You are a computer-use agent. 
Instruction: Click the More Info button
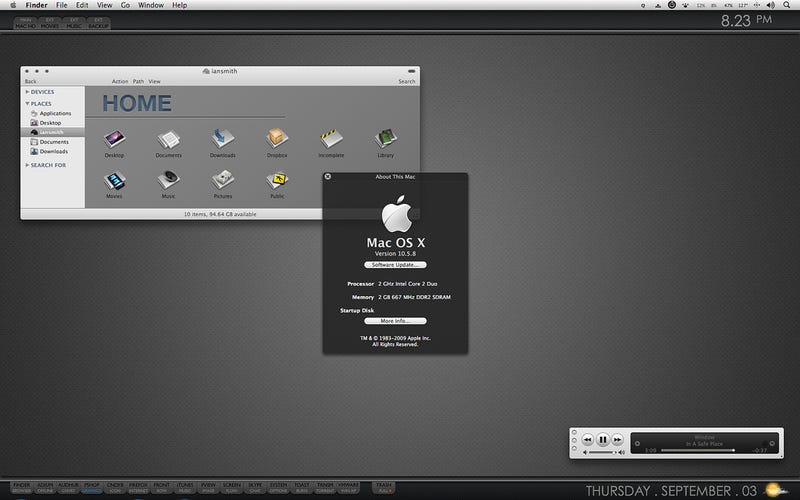point(395,321)
